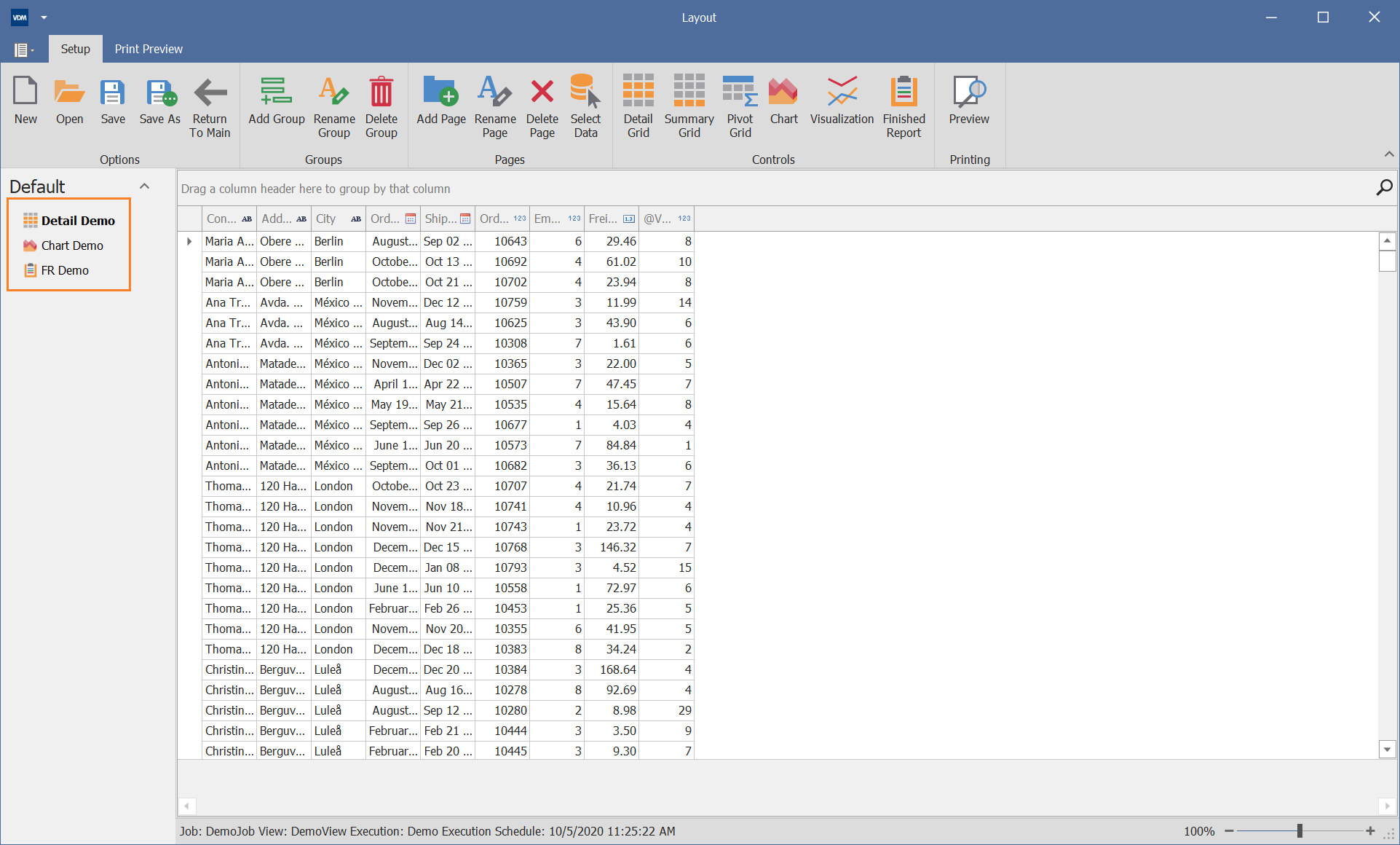
Task: Click horizontal scrollbar right arrow
Action: point(1387,806)
